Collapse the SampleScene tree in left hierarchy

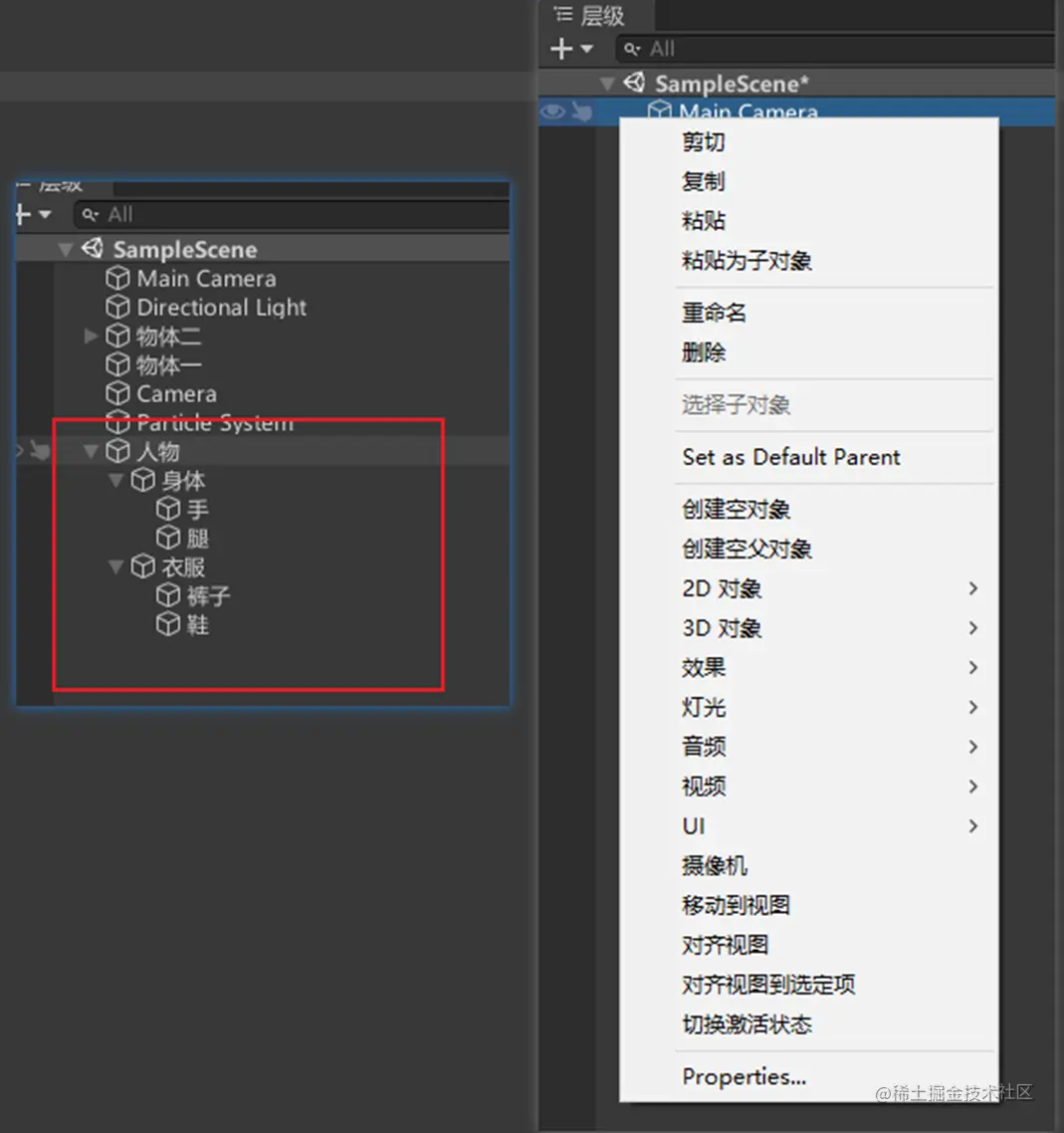(x=66, y=250)
